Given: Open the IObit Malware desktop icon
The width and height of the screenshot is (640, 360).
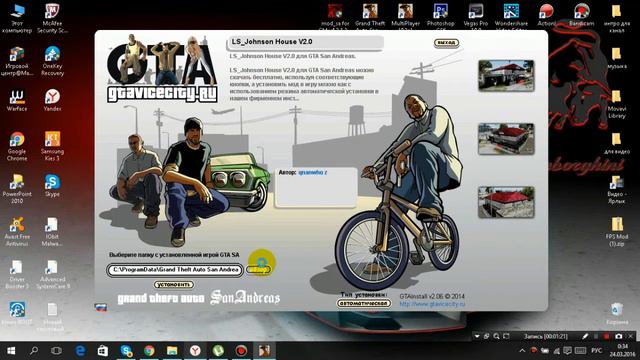Looking at the screenshot, I should click(52, 232).
